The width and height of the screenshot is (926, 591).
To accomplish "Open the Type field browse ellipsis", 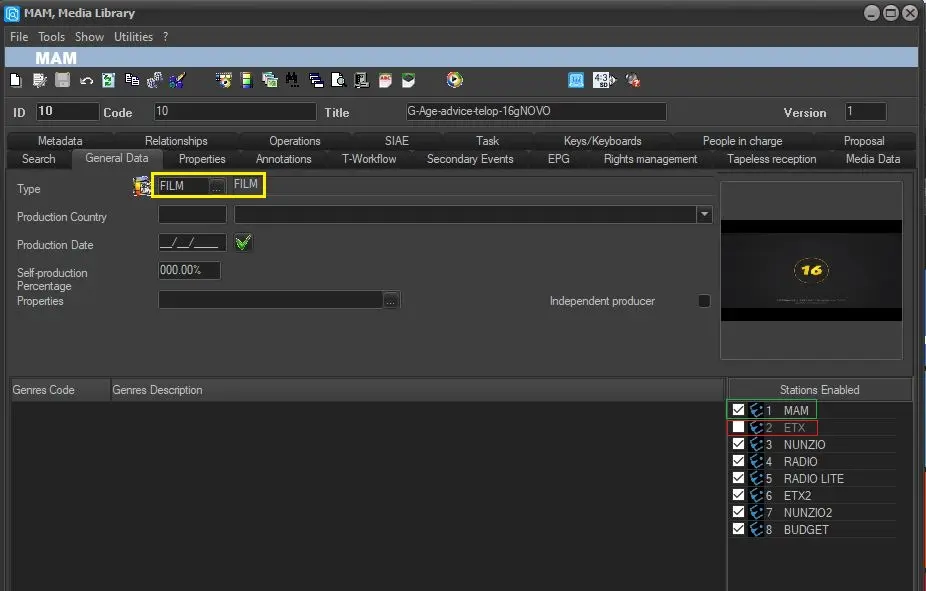I will point(217,186).
